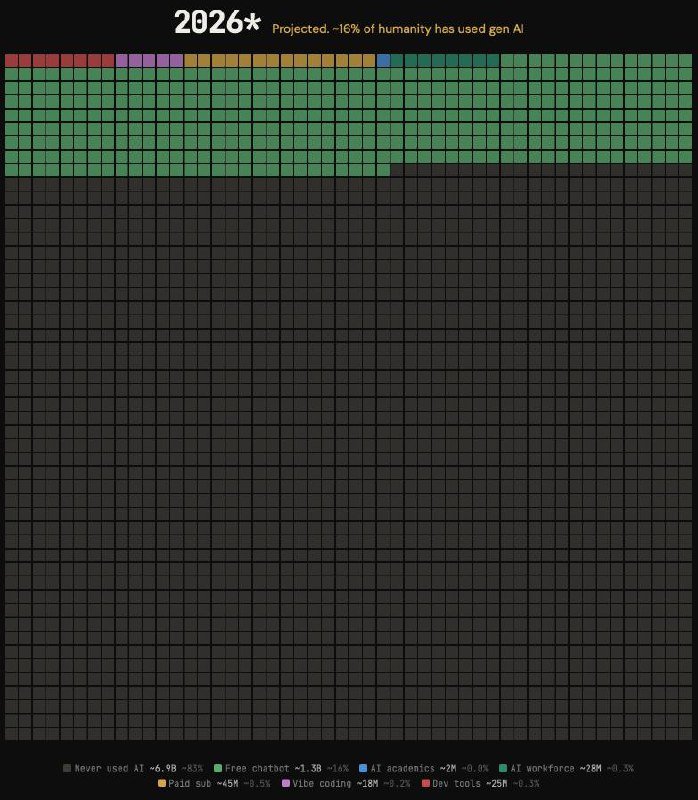Screen dimensions: 698x800
Task: Click the ~28M value for AI workforce
Action: pyautogui.click(x=590, y=768)
